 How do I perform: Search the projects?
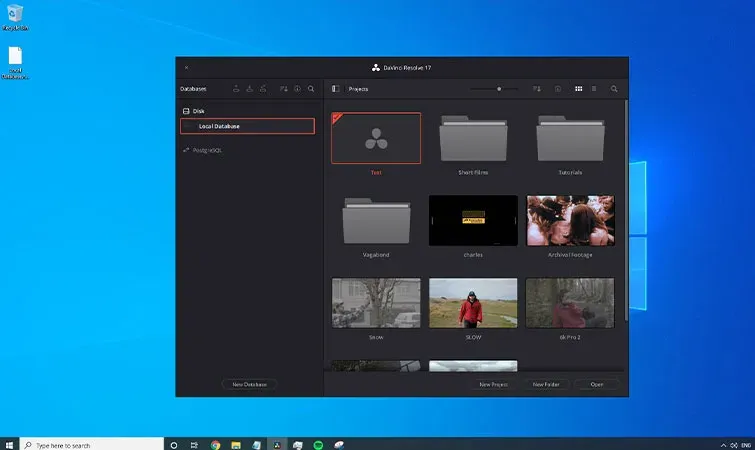coord(614,89)
